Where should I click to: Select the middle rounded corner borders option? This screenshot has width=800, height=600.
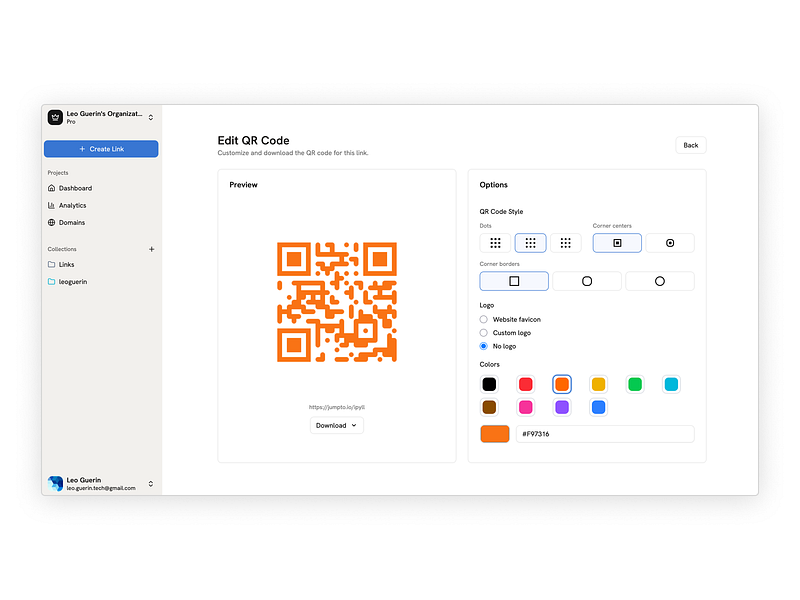coord(587,281)
